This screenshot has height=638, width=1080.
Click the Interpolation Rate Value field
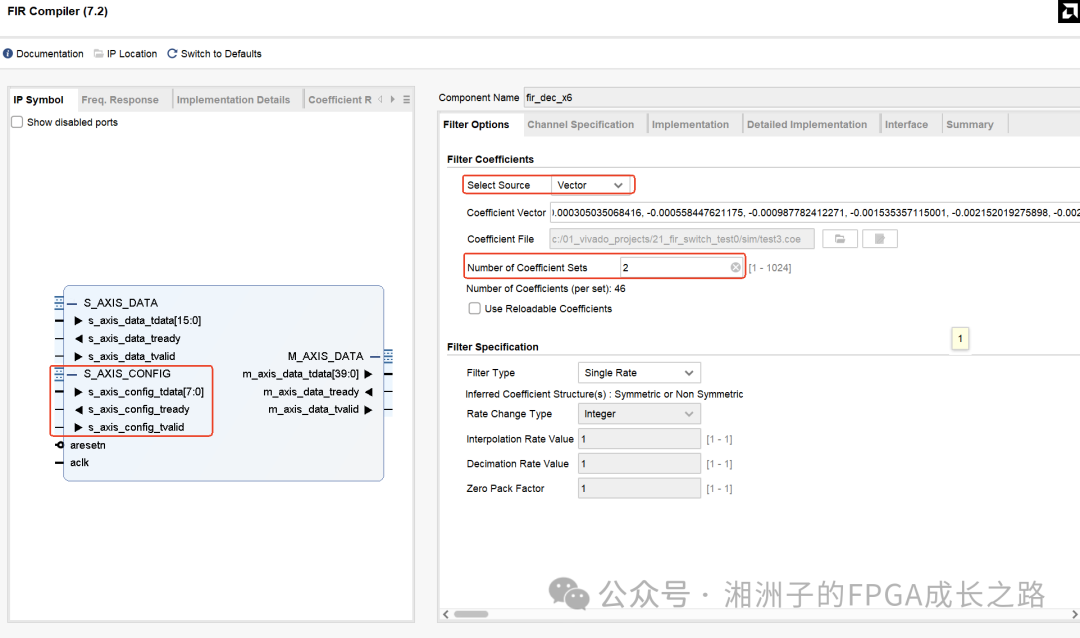(639, 439)
